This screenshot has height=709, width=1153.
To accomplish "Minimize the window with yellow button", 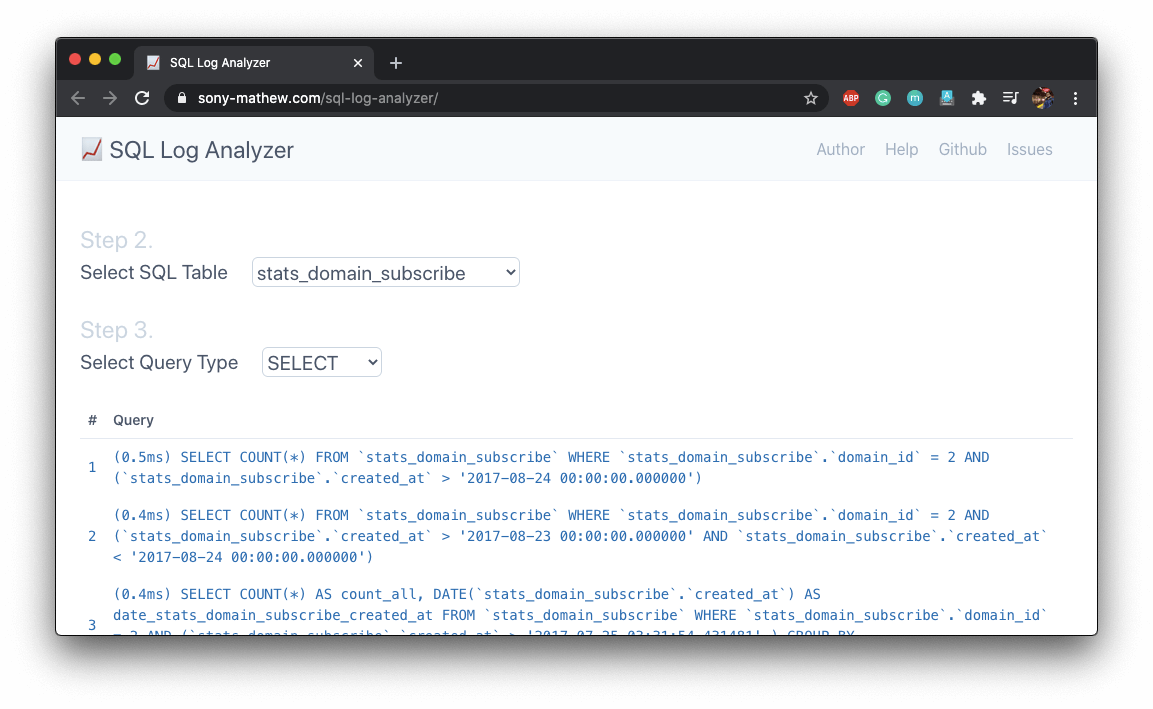I will [x=95, y=60].
